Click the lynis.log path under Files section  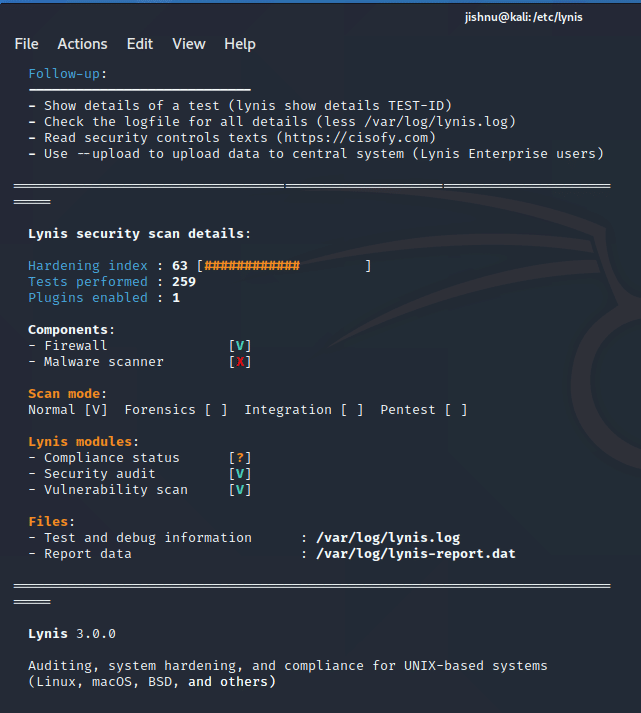[388, 538]
